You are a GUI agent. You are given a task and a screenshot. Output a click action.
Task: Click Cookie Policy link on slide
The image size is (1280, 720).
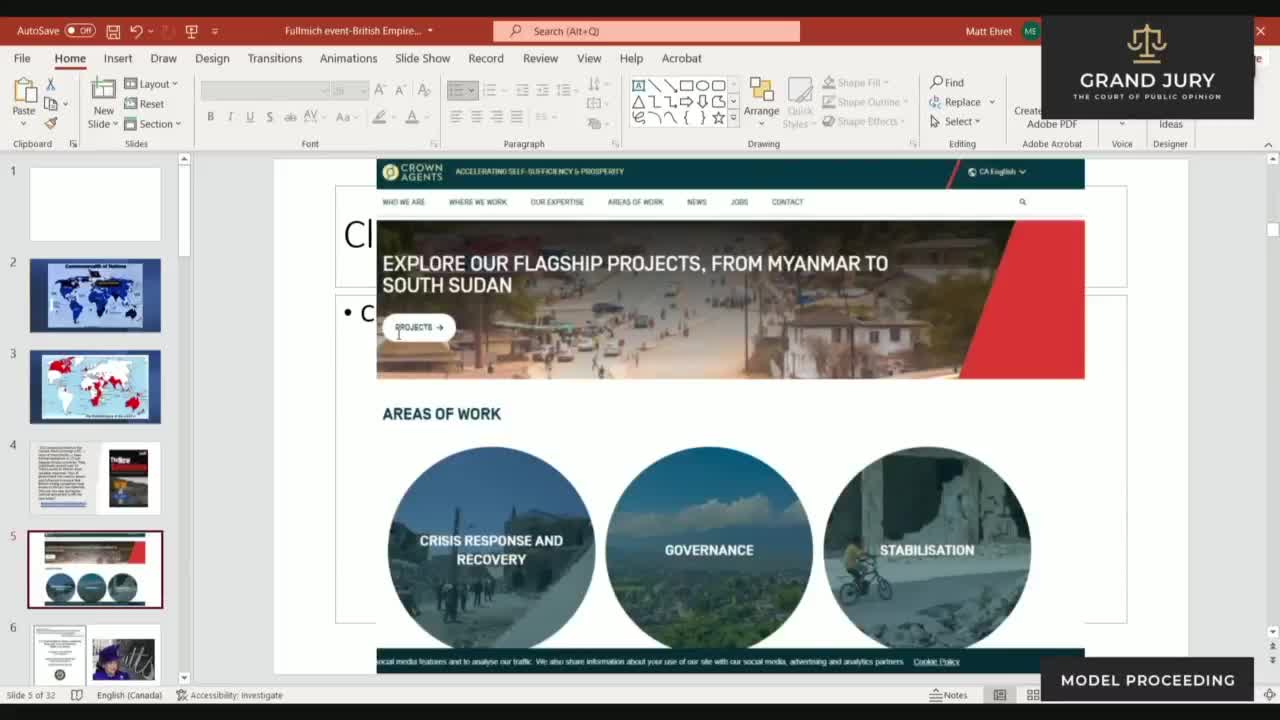pyautogui.click(x=936, y=661)
